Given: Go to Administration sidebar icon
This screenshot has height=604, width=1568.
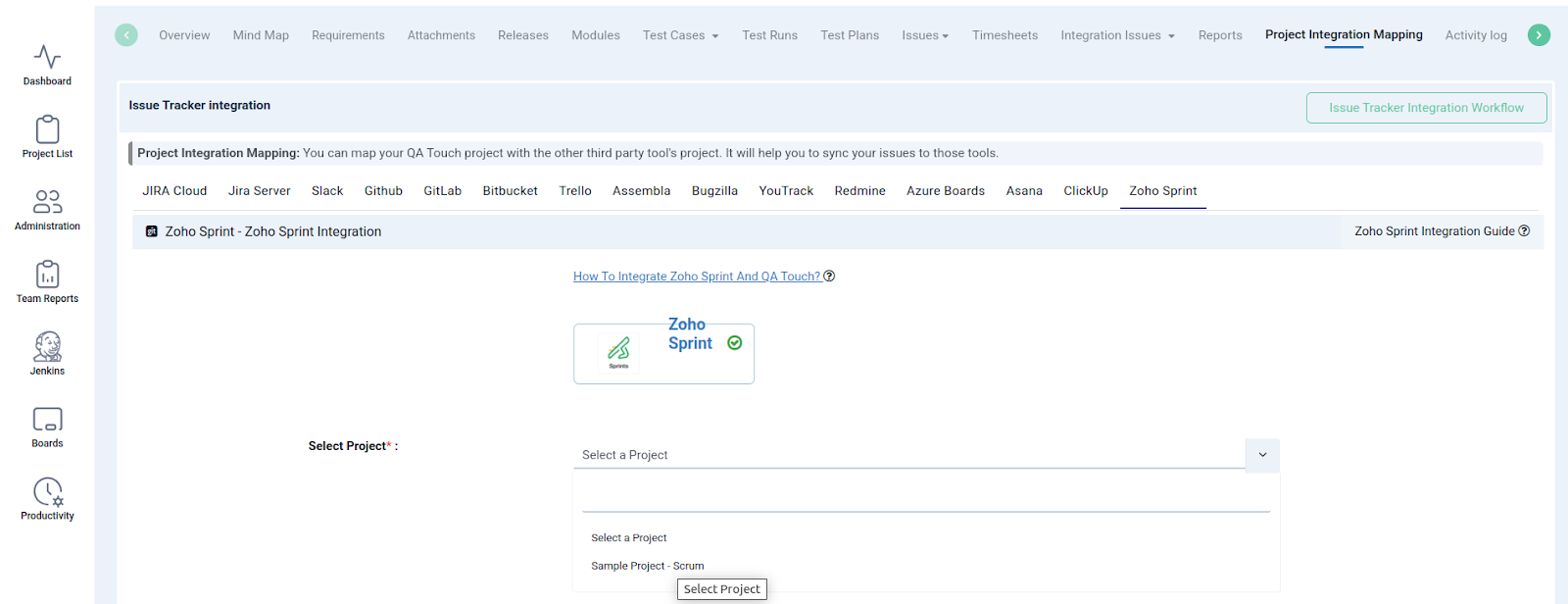Looking at the screenshot, I should coord(47,210).
